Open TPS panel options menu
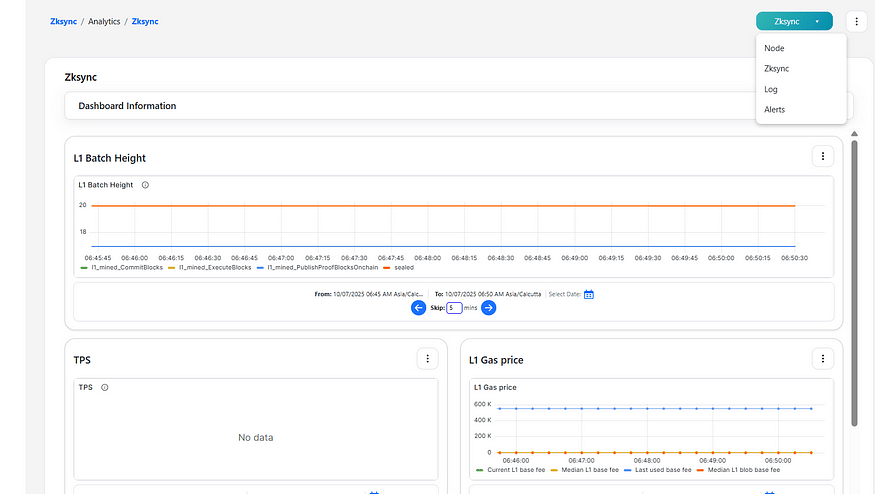Image resolution: width=875 pixels, height=494 pixels. (x=427, y=358)
